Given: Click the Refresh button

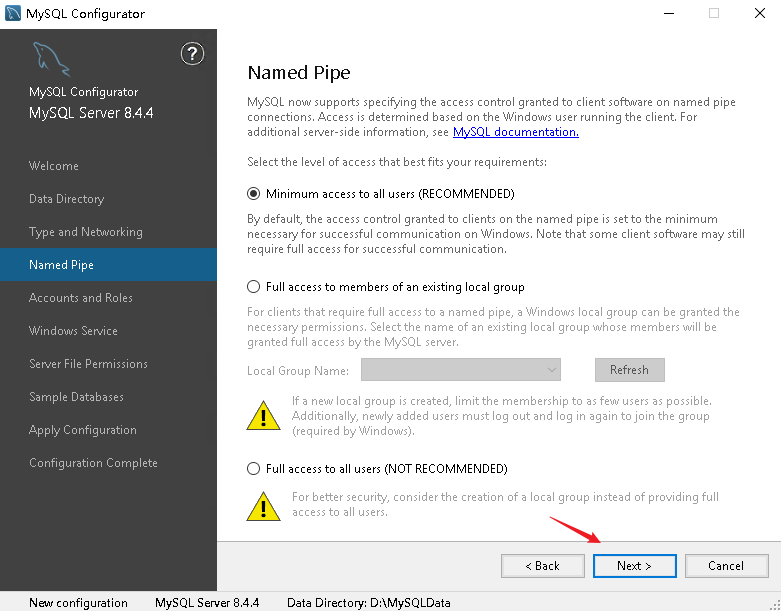Looking at the screenshot, I should [630, 370].
